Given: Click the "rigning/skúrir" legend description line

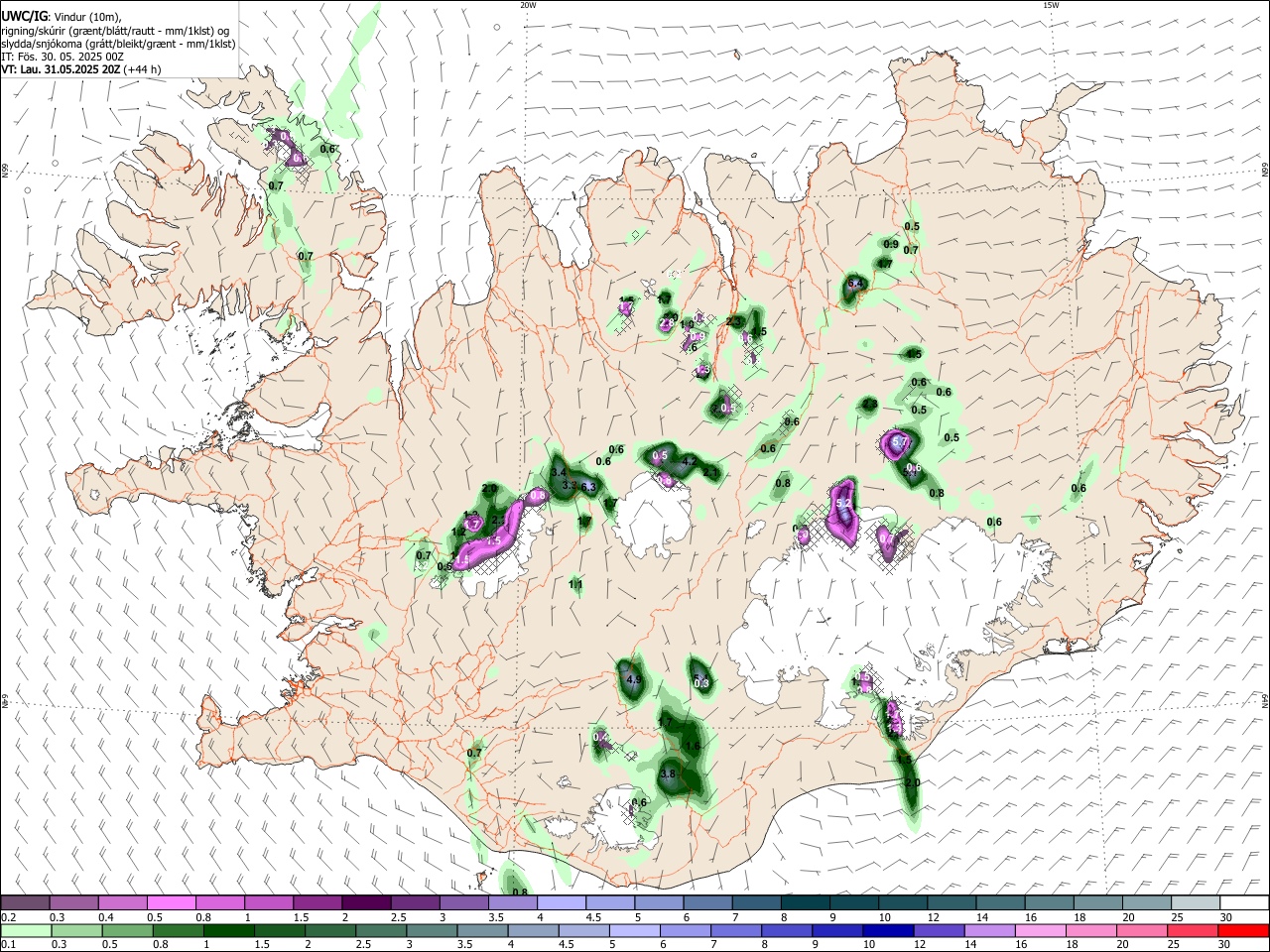Looking at the screenshot, I should click(x=115, y=30).
